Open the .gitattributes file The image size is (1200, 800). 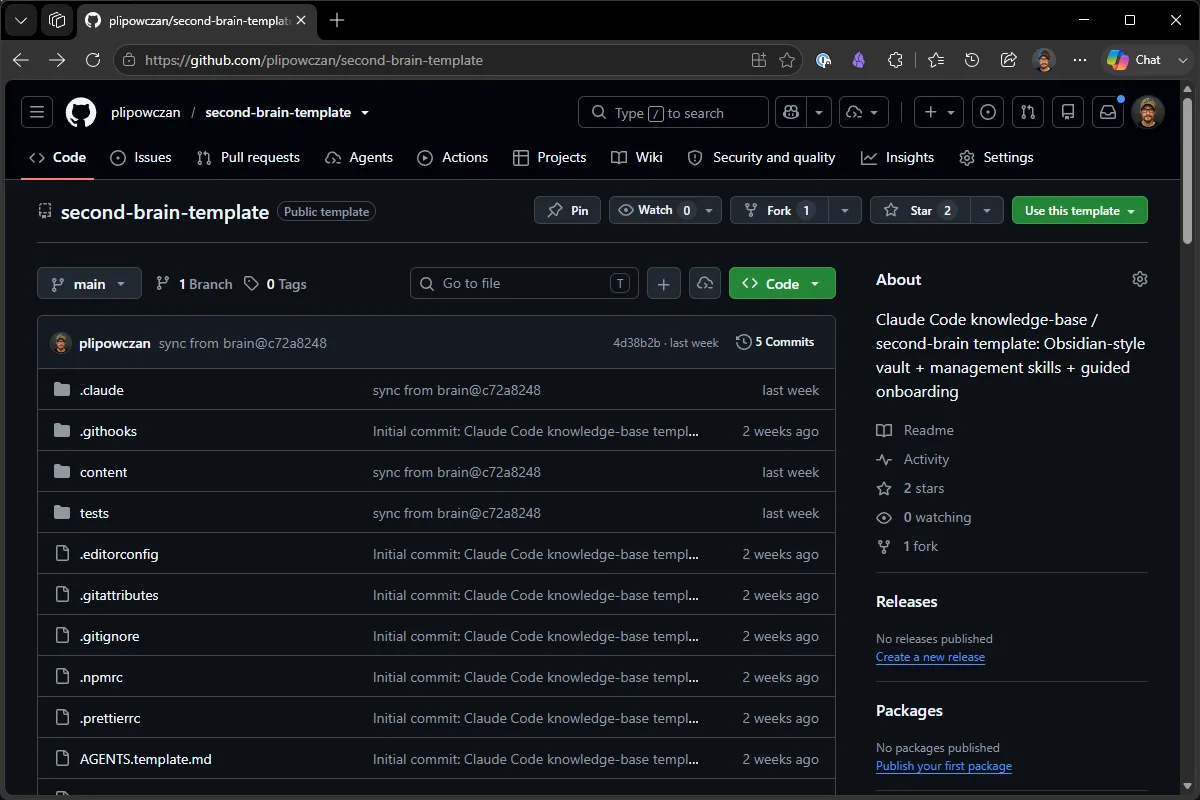(119, 595)
